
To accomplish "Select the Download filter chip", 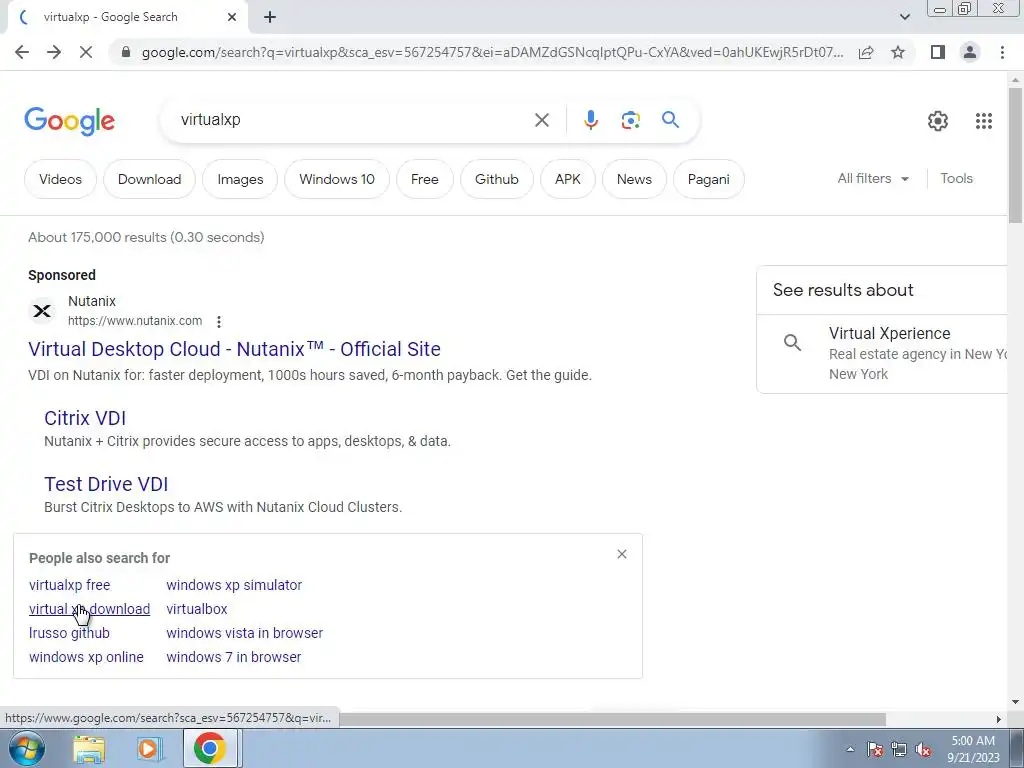I will pyautogui.click(x=150, y=179).
